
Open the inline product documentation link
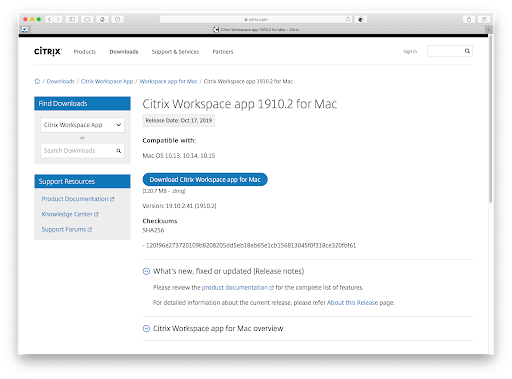click(235, 287)
